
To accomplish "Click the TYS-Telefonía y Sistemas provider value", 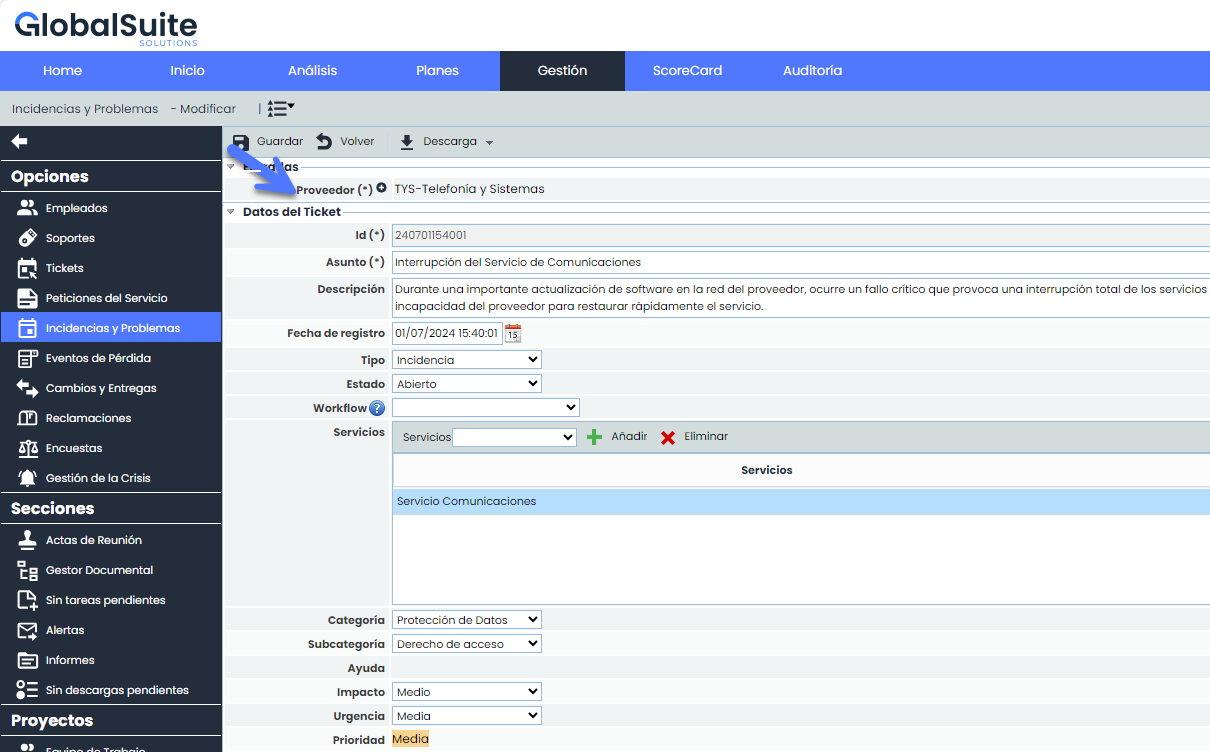I will coord(469,189).
